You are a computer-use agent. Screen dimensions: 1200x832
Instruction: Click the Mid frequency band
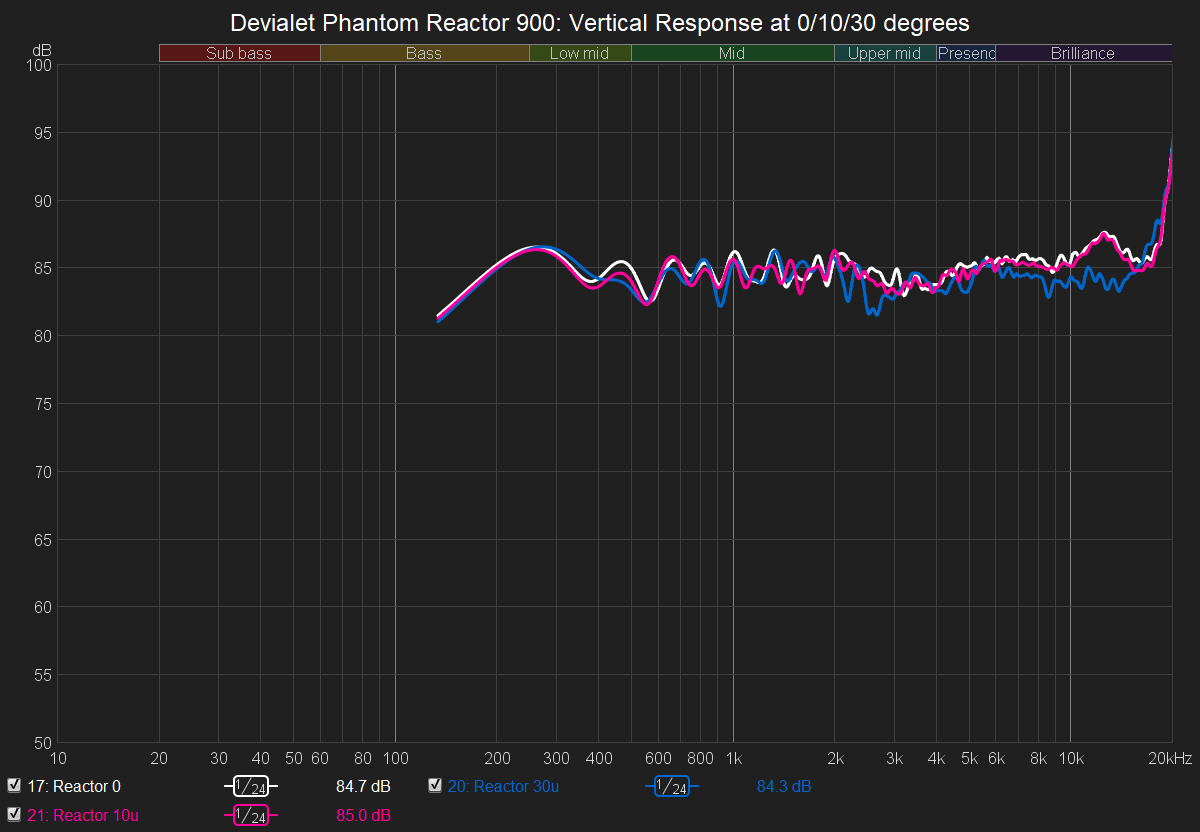pyautogui.click(x=732, y=54)
